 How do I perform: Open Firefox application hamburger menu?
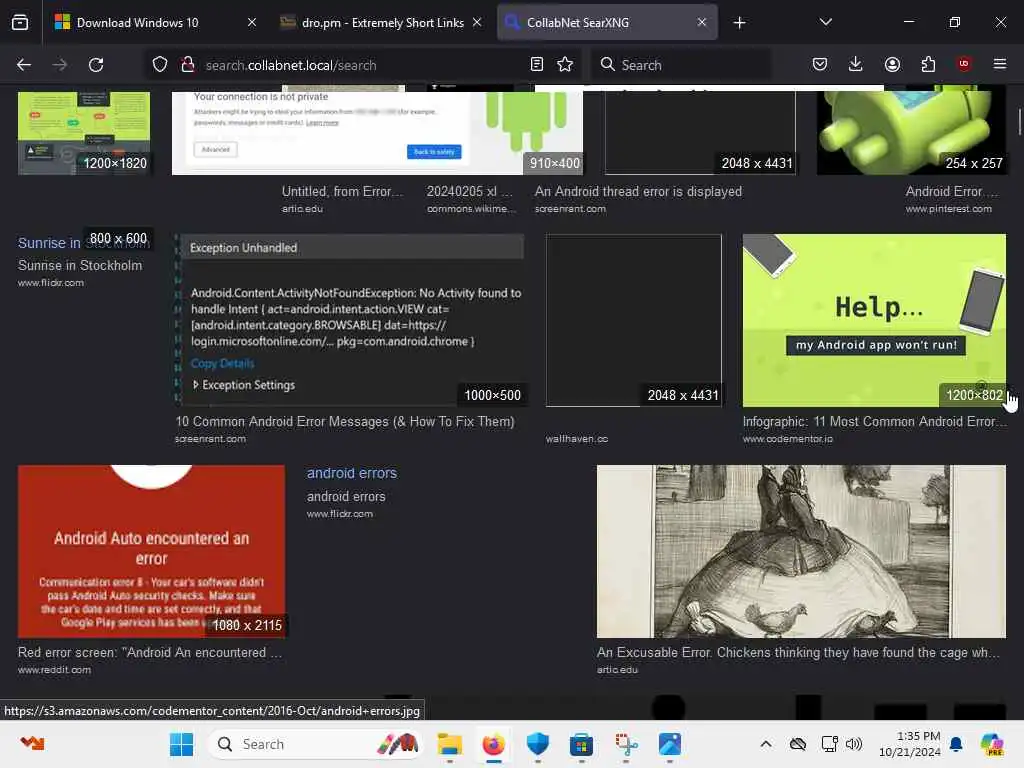pyautogui.click(x=1000, y=65)
